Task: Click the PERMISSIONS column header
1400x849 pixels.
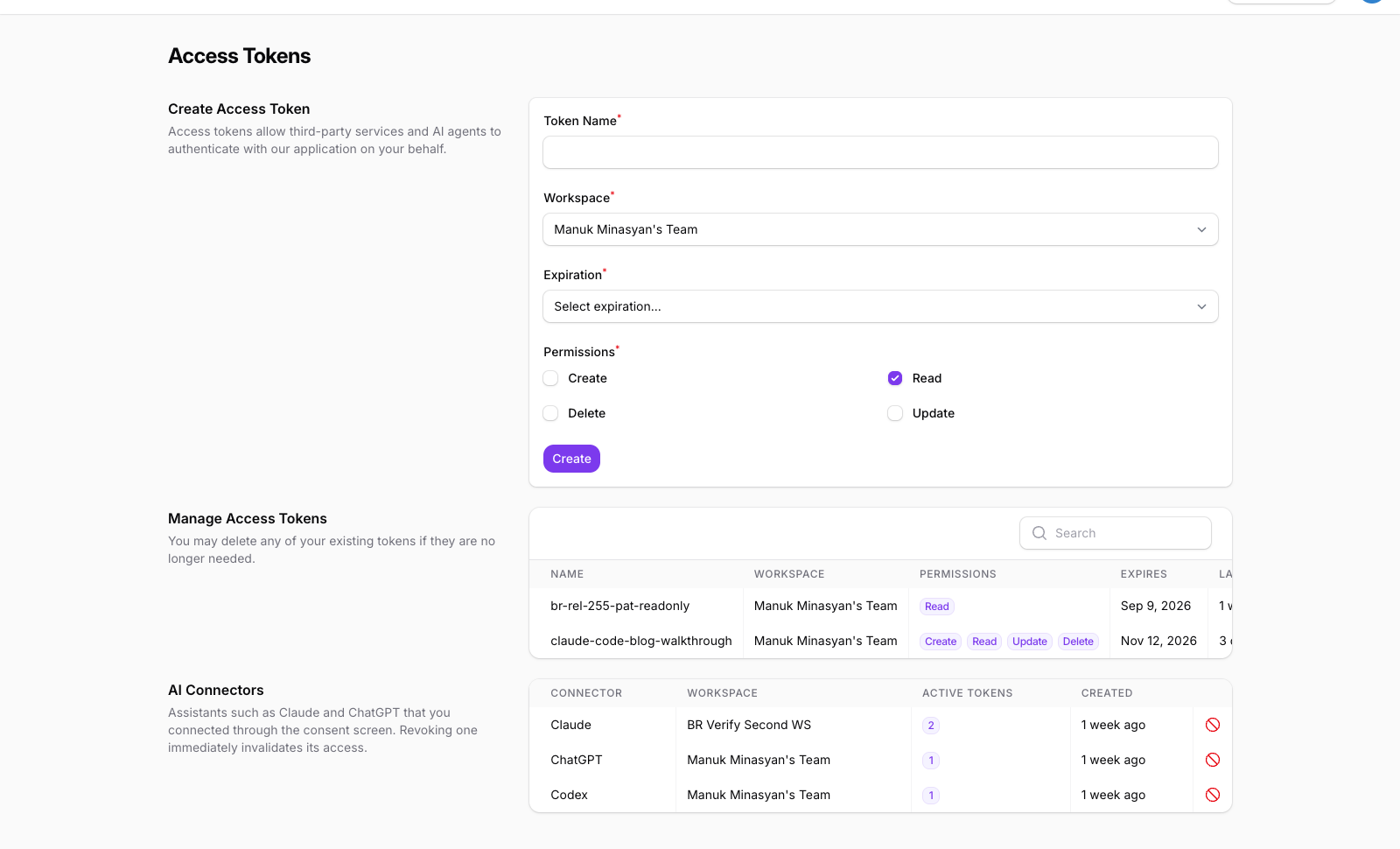Action: coord(958,574)
